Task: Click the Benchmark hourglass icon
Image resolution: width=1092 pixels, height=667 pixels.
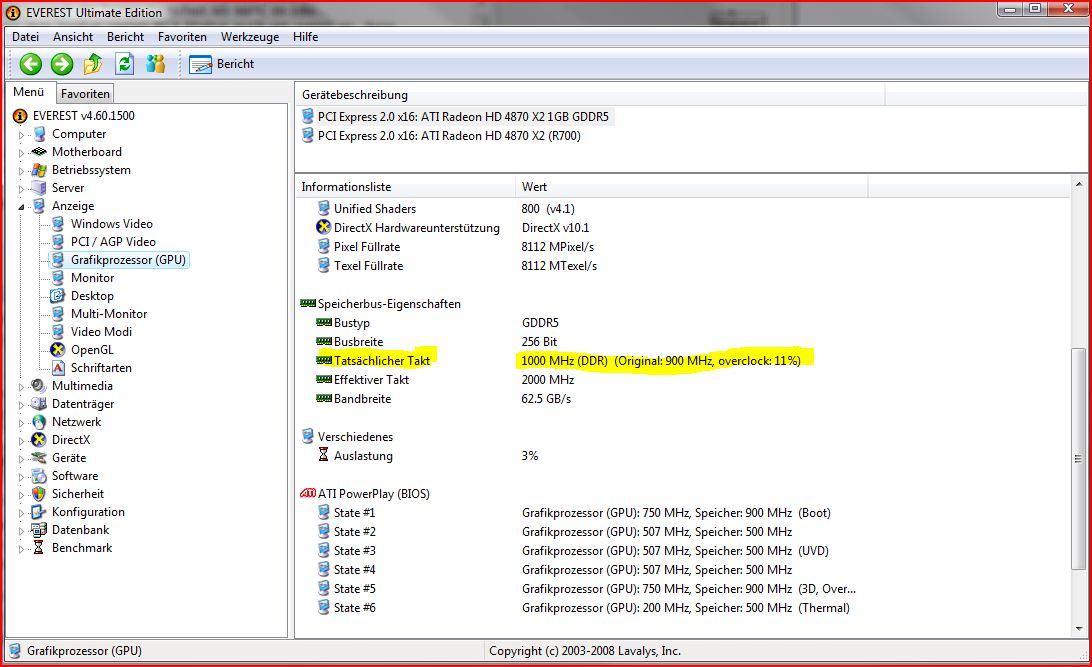Action: pos(39,548)
